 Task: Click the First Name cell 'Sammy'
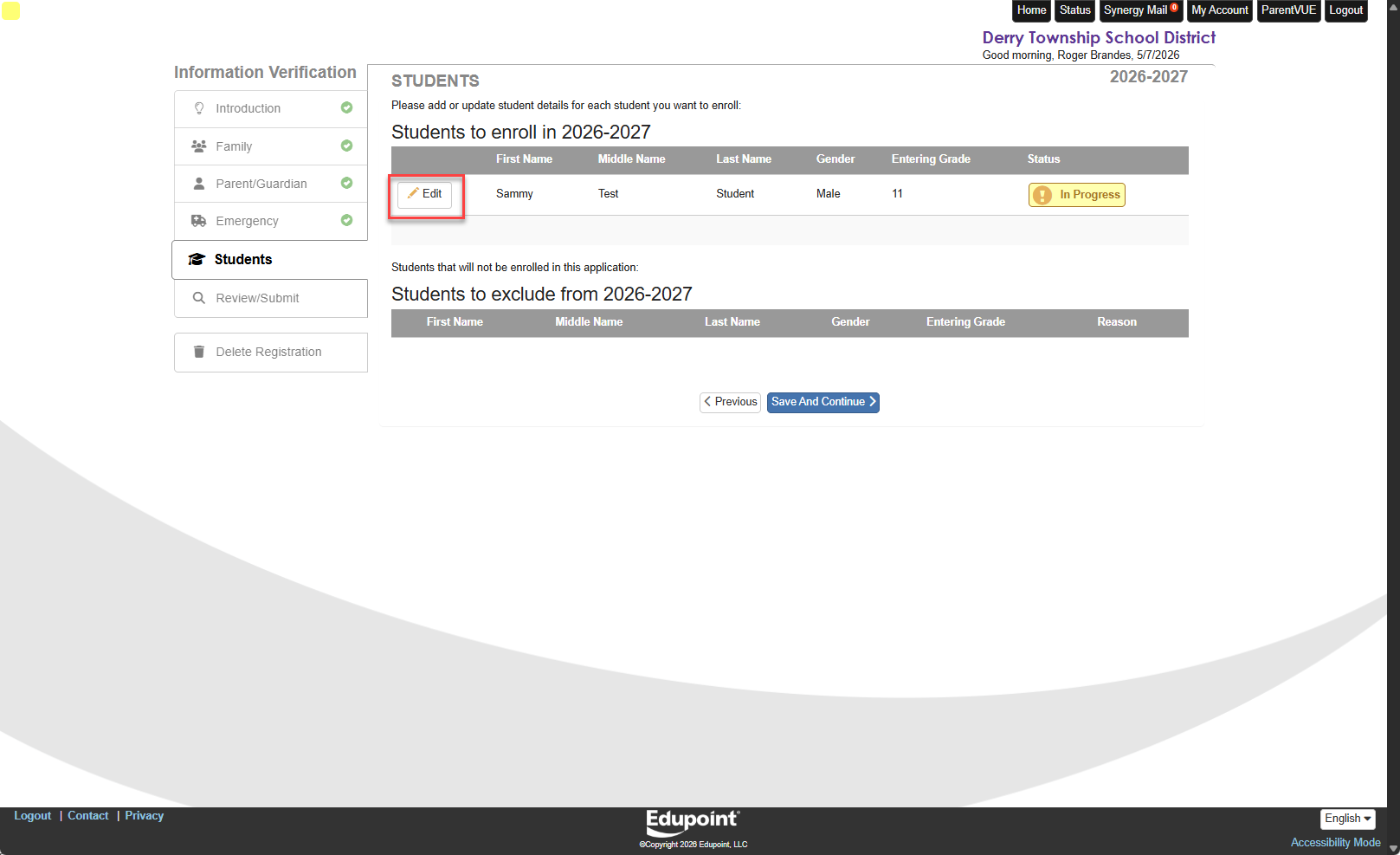point(514,194)
